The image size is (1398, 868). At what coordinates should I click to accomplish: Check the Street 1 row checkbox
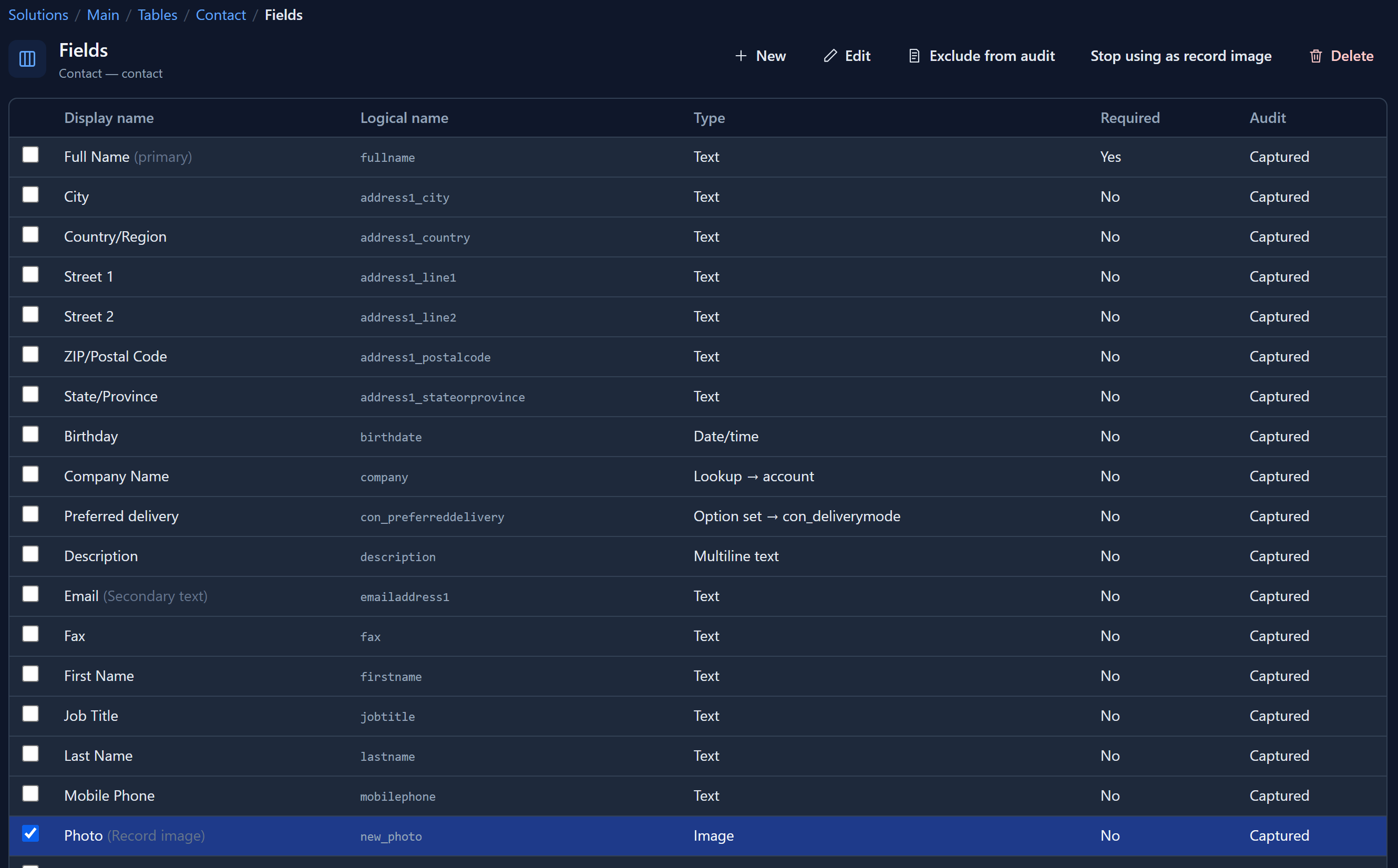point(30,275)
